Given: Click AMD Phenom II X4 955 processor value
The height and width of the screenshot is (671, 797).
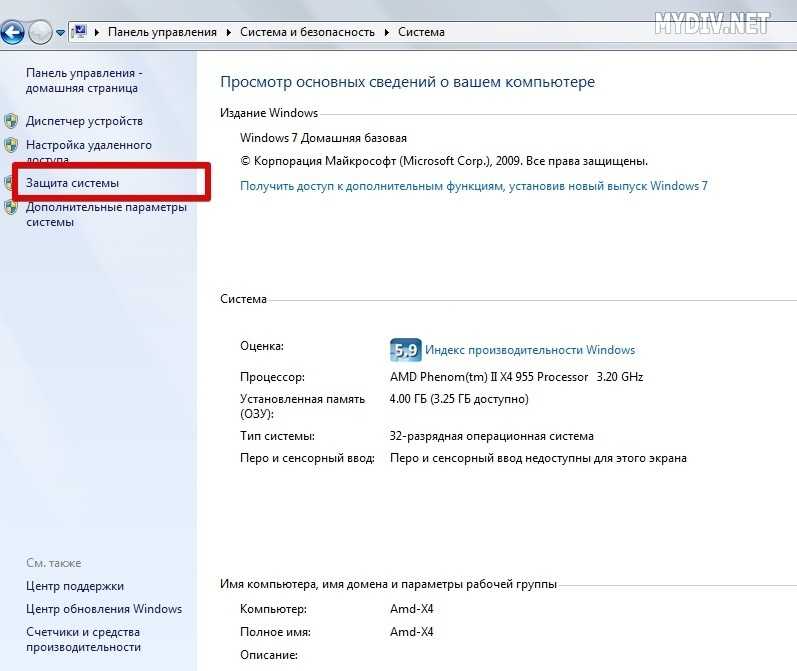Looking at the screenshot, I should coord(516,377).
